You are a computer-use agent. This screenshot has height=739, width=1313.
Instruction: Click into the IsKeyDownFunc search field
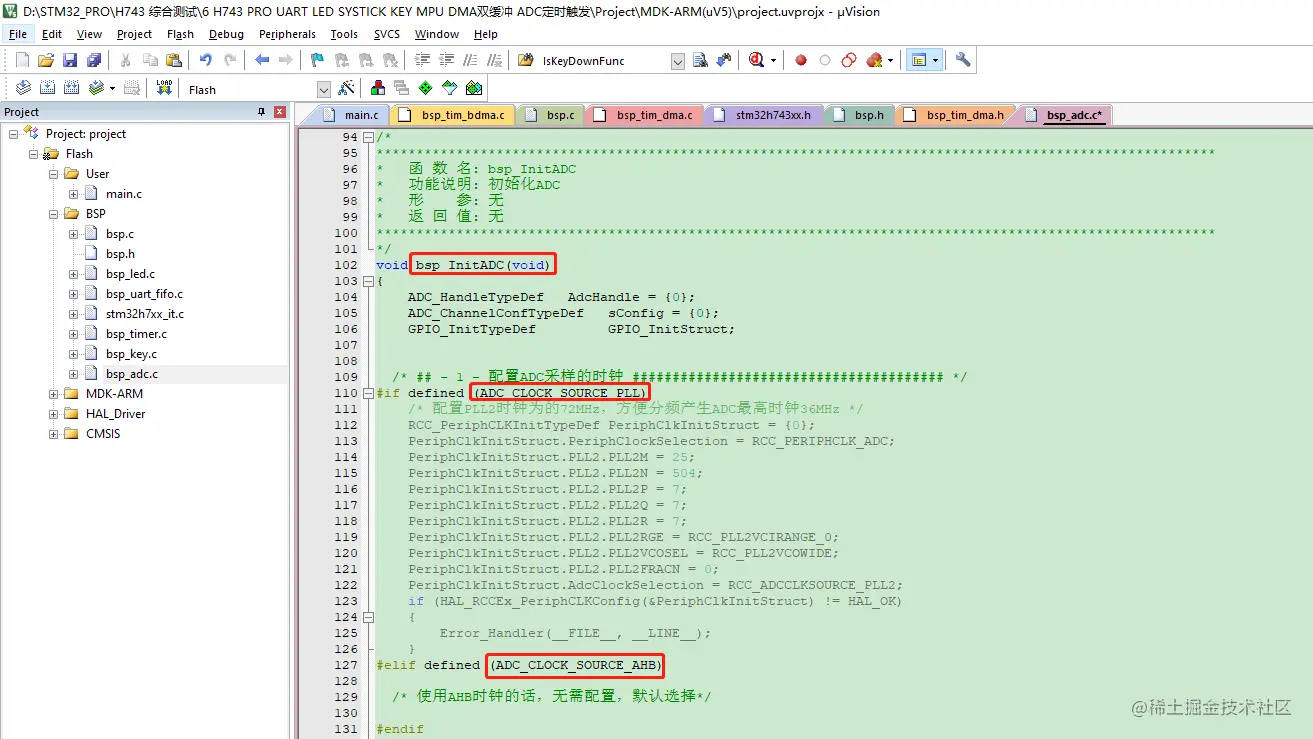click(604, 62)
